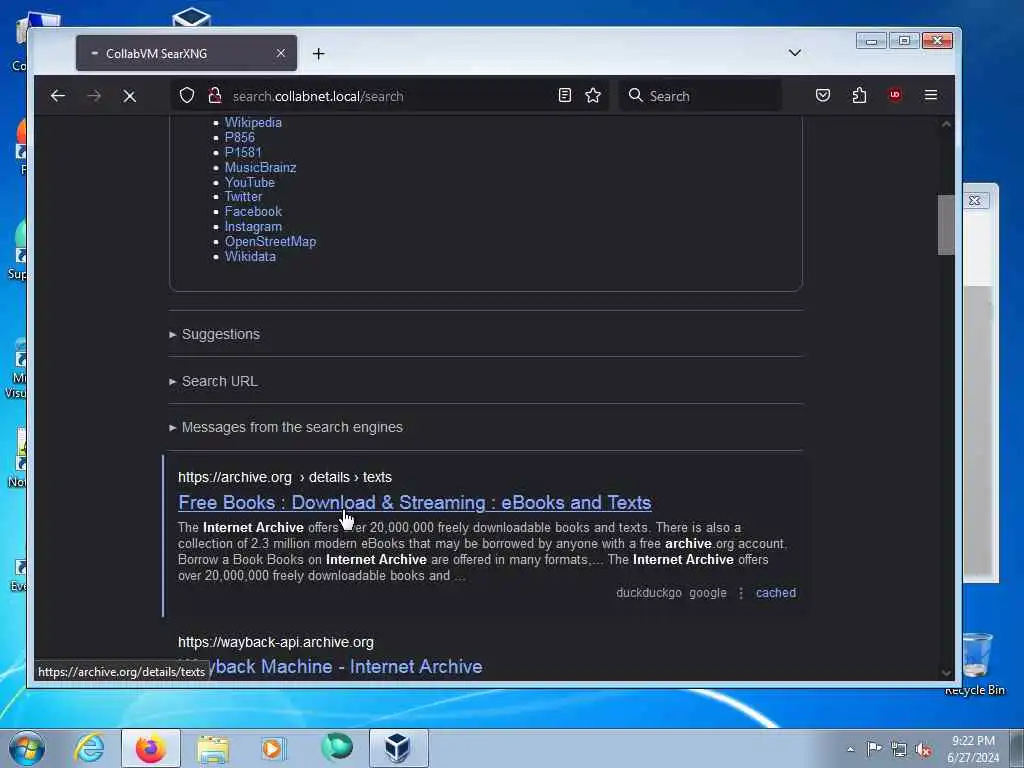List all tabs dropdown arrow

795,53
